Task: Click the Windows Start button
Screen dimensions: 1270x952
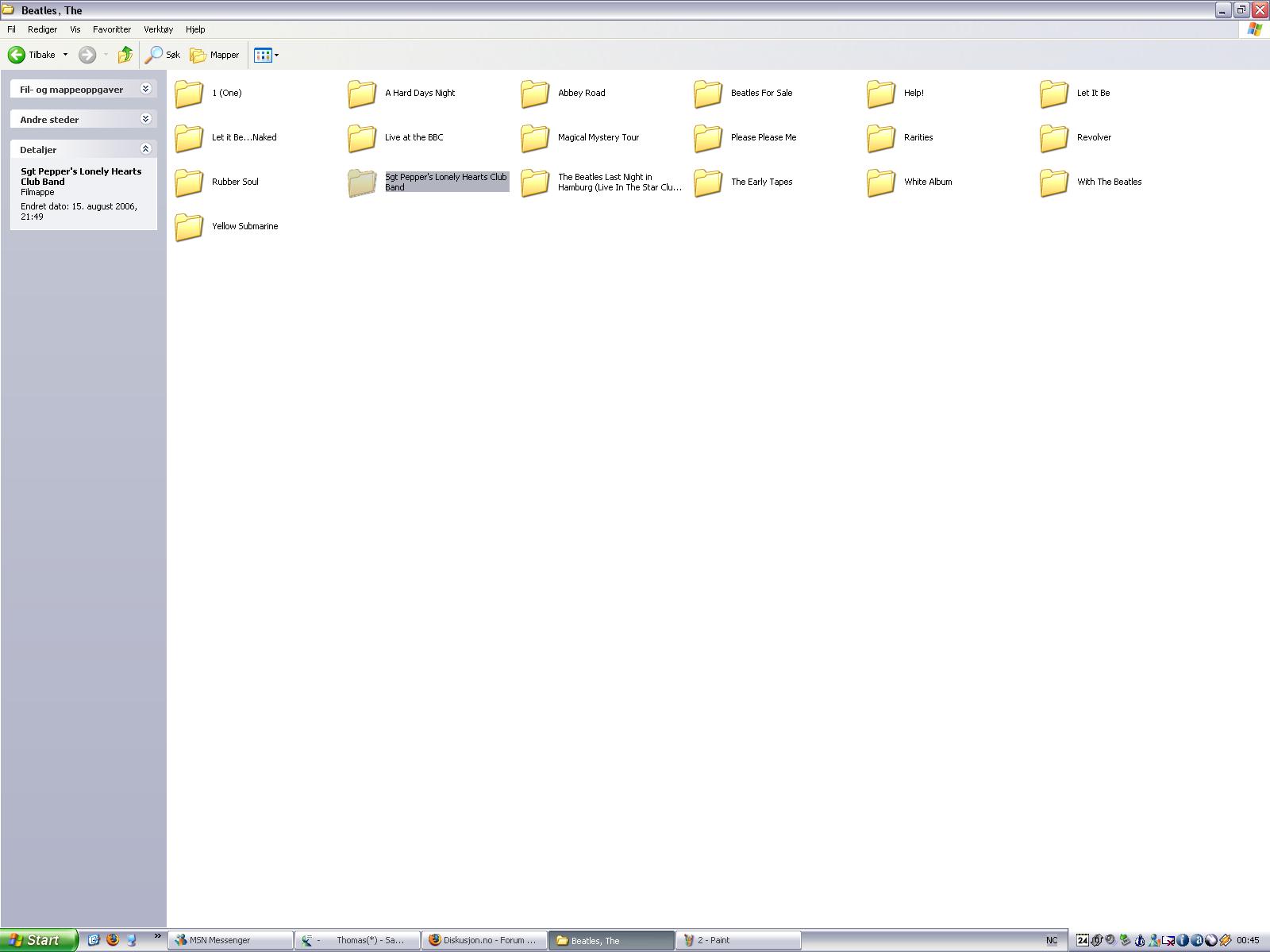Action: [39, 940]
